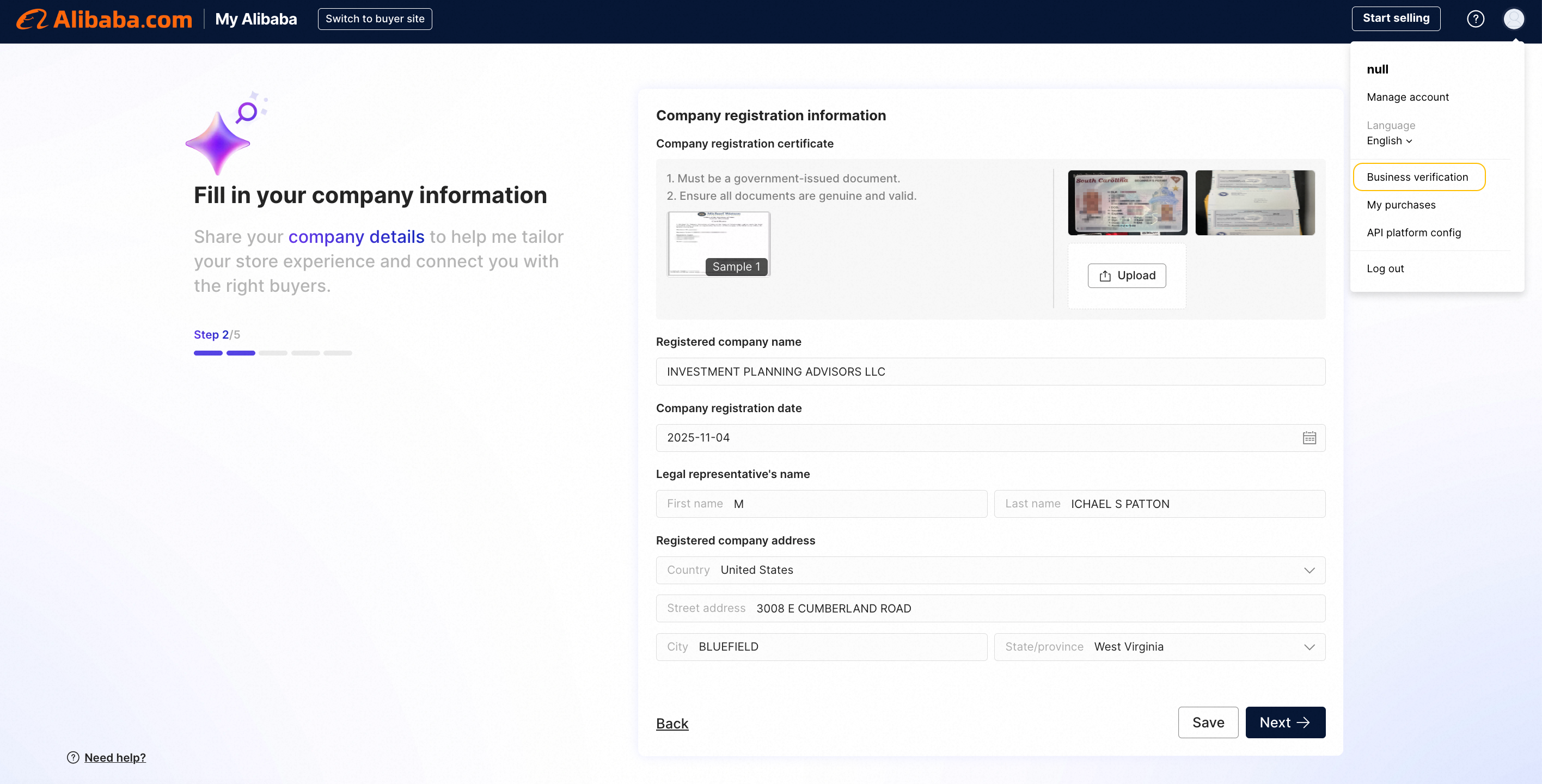Open the Sample 1 certificate thumbnail
This screenshot has height=784, width=1542.
[x=718, y=243]
